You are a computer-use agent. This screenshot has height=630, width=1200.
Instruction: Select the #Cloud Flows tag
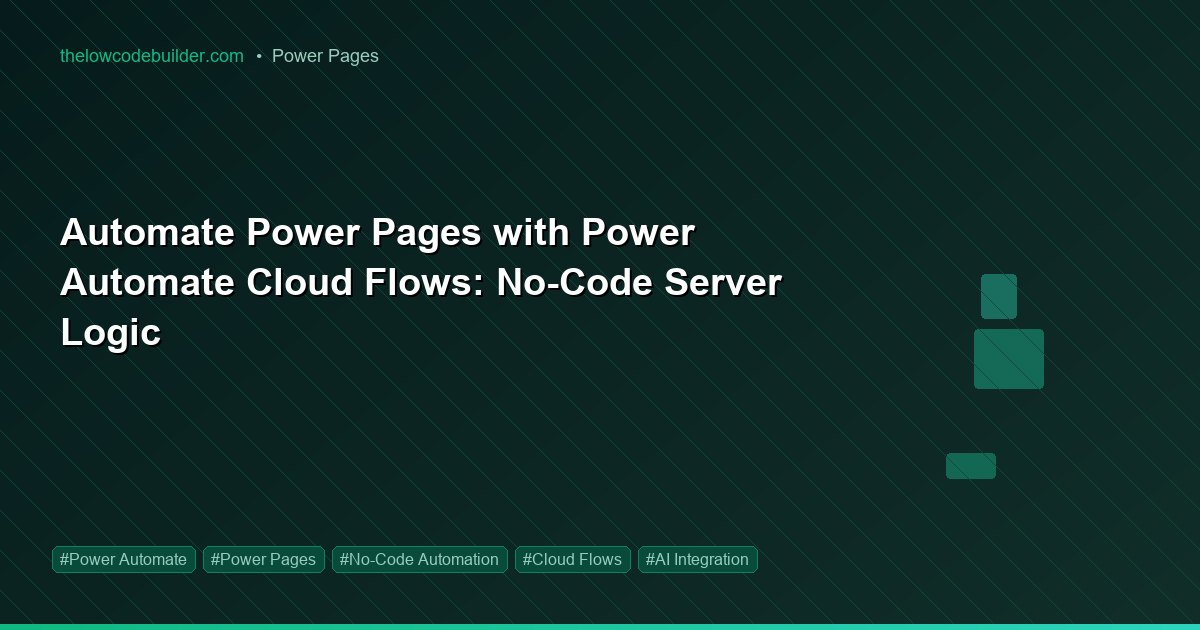pyautogui.click(x=573, y=559)
